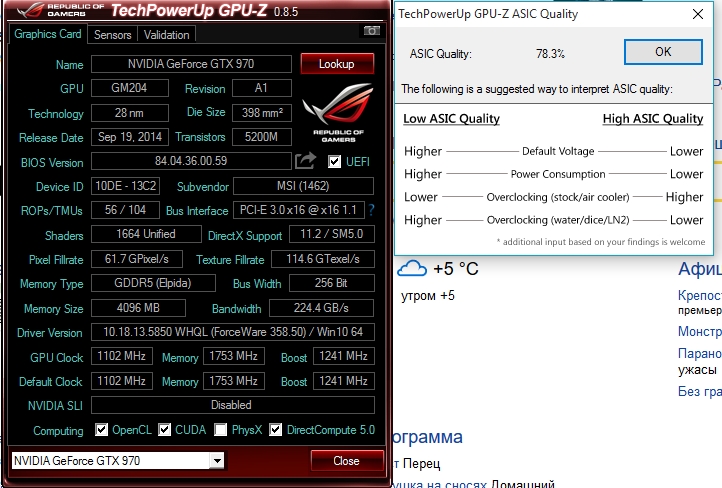Click the Revision value A1
The image size is (722, 488).
point(262,88)
